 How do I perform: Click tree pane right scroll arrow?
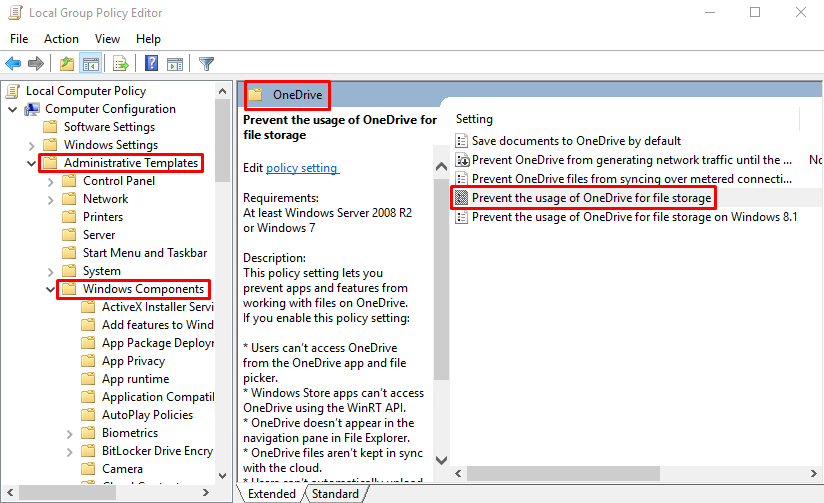point(205,492)
